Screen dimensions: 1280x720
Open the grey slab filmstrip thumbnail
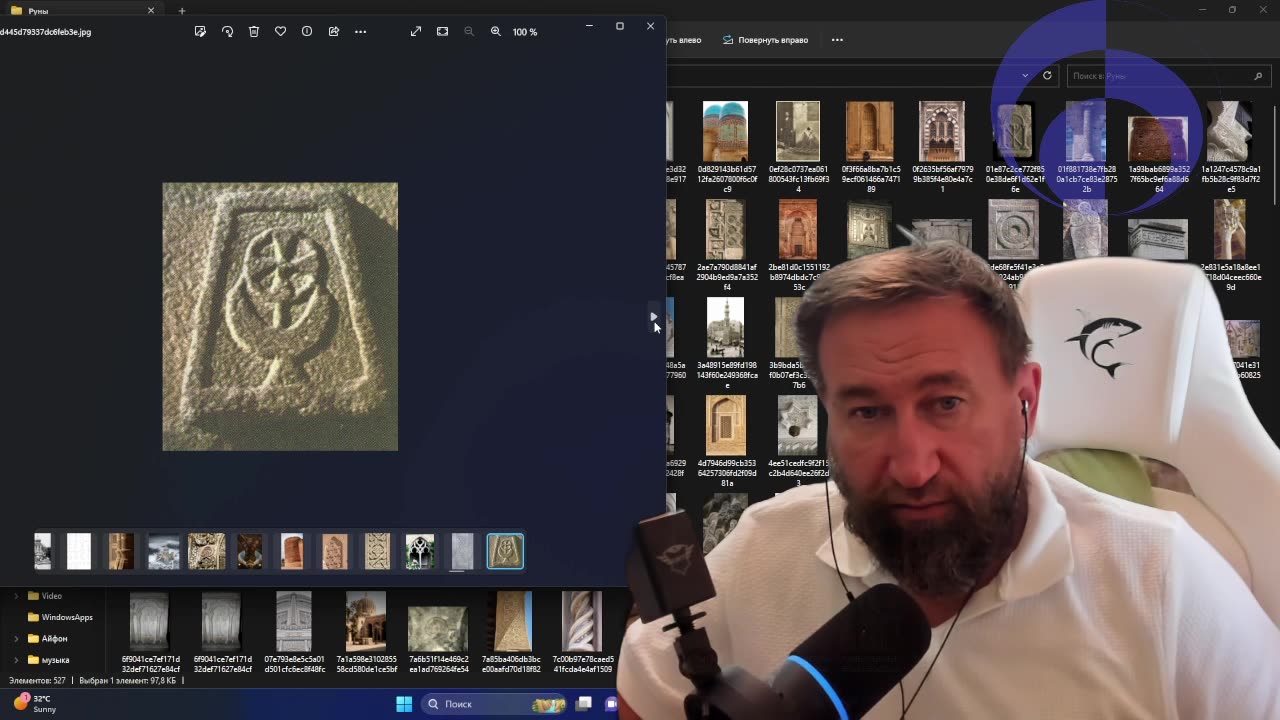(462, 551)
